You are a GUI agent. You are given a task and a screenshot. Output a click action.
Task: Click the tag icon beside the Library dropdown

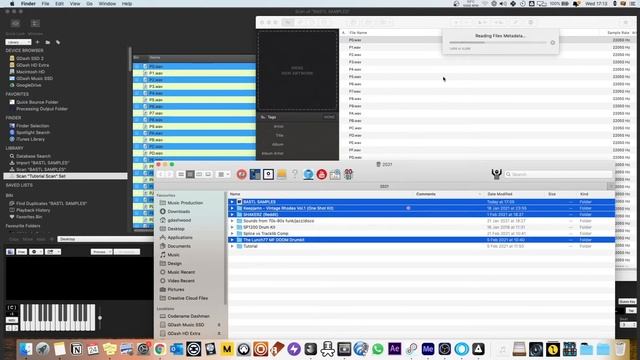[58, 42]
